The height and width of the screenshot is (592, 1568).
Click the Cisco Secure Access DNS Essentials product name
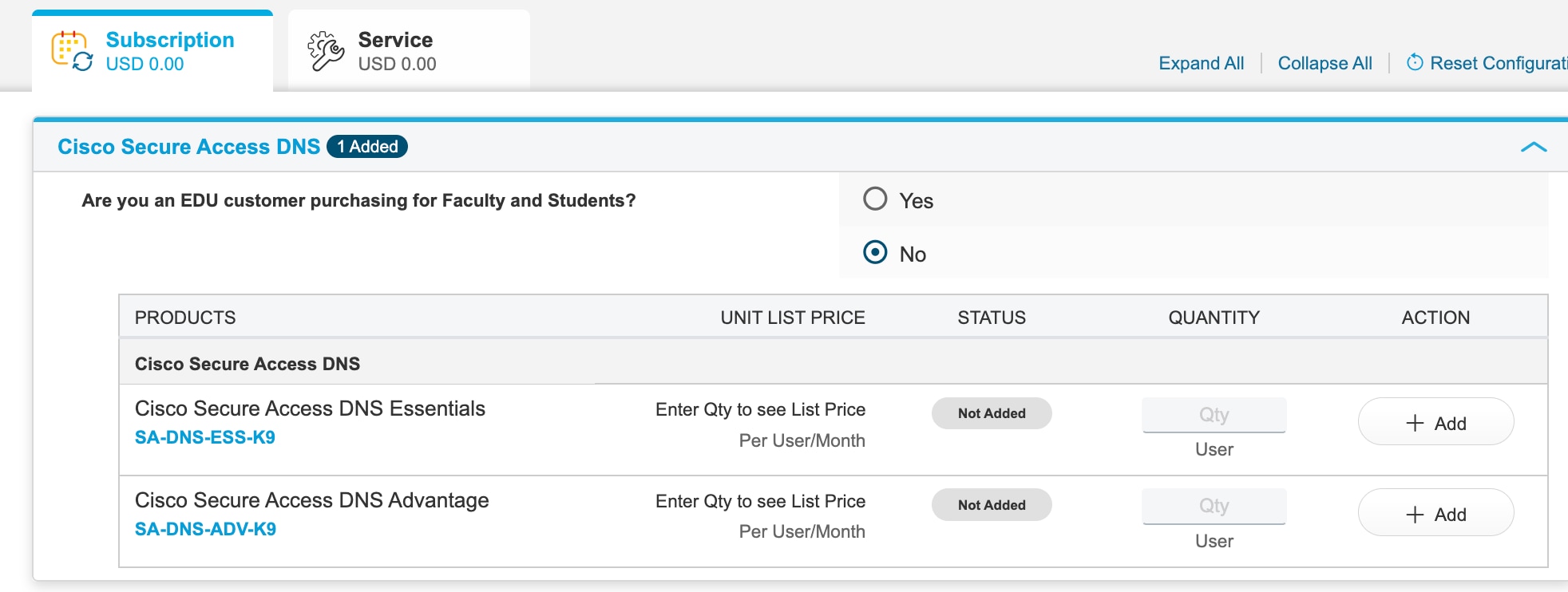[x=310, y=408]
